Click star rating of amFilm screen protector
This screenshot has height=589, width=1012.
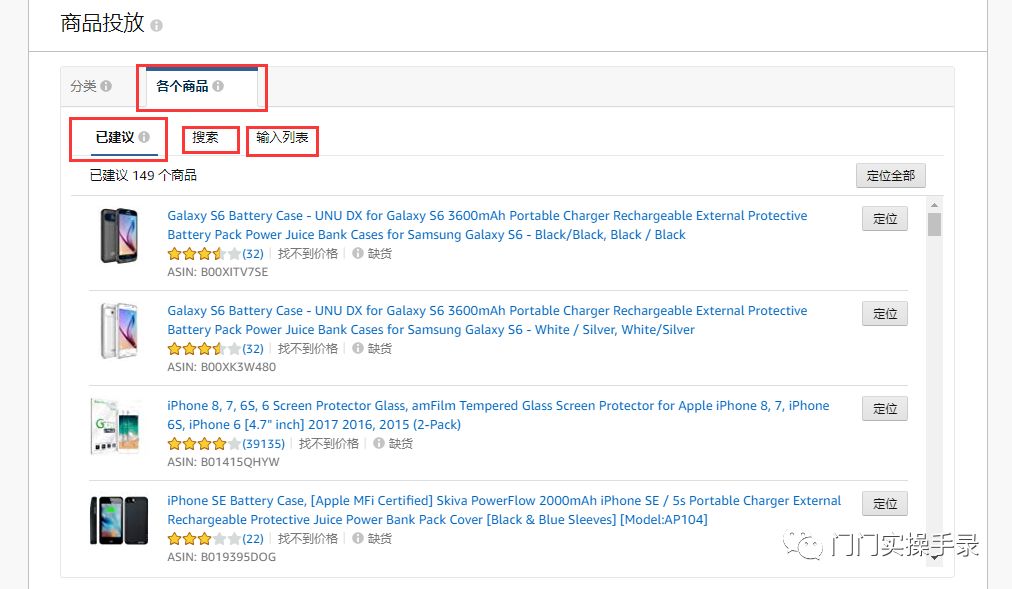click(x=204, y=444)
